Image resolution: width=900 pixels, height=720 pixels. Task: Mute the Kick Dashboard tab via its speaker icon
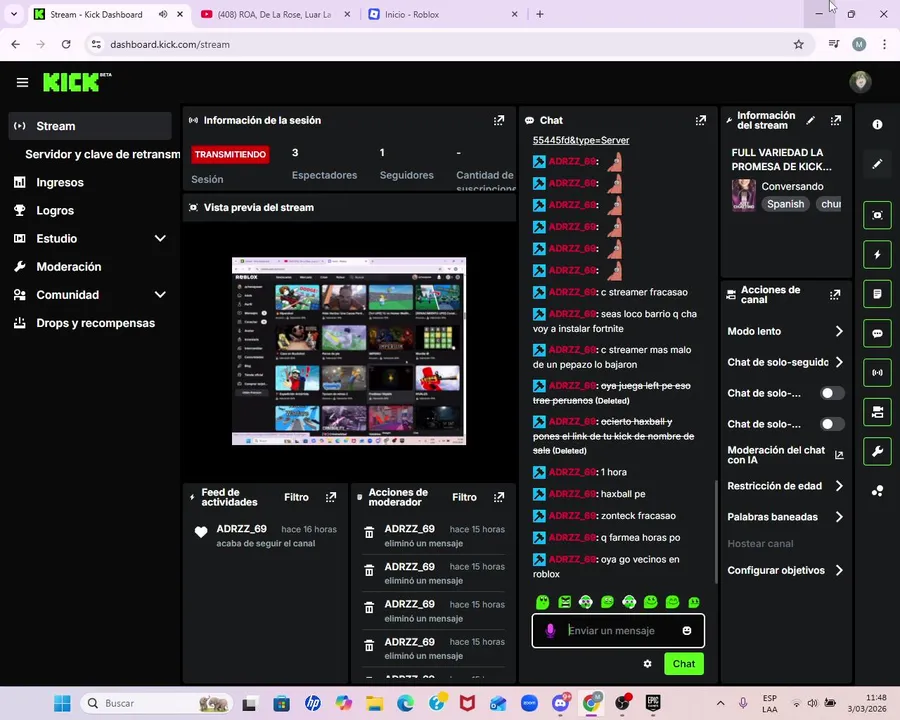pyautogui.click(x=163, y=14)
